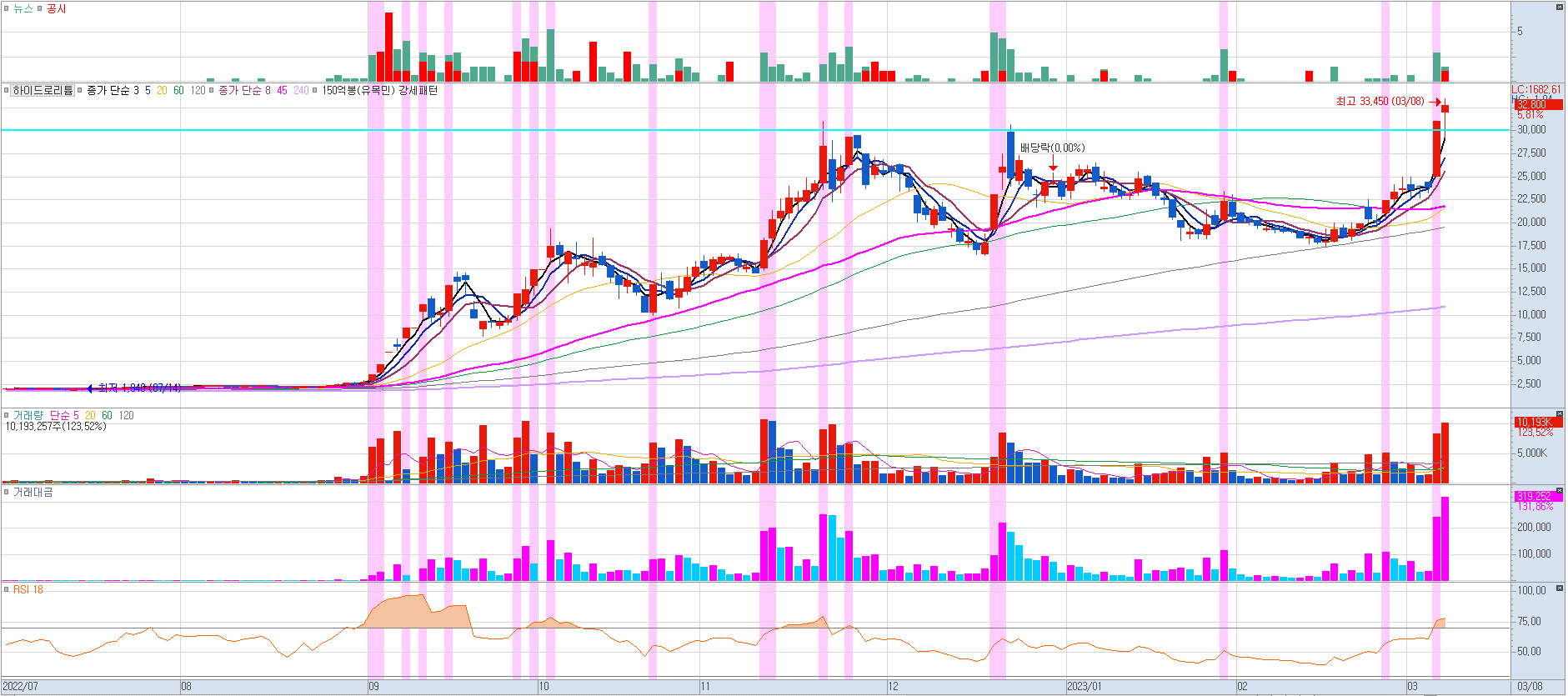Click the square marker before 150억봉 강세패턴

pyautogui.click(x=315, y=90)
